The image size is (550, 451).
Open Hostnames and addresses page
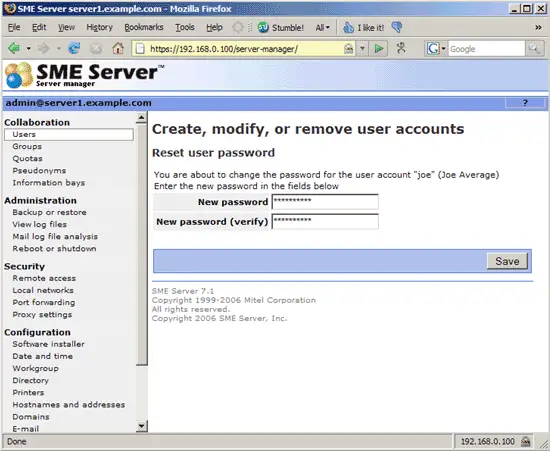[x=68, y=405]
